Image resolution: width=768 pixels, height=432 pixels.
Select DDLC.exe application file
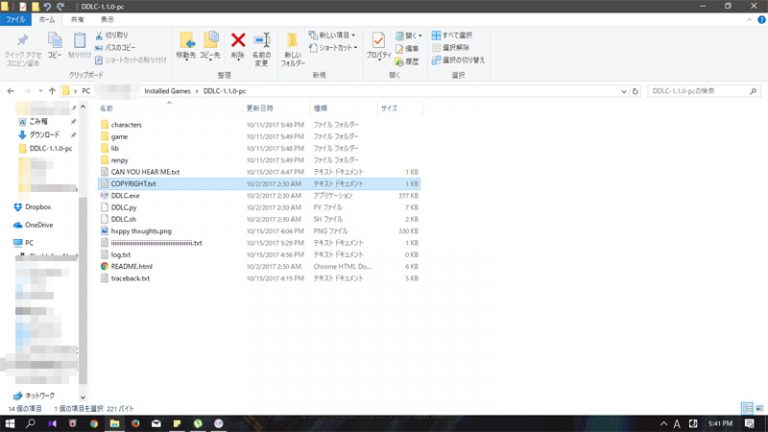click(x=125, y=195)
